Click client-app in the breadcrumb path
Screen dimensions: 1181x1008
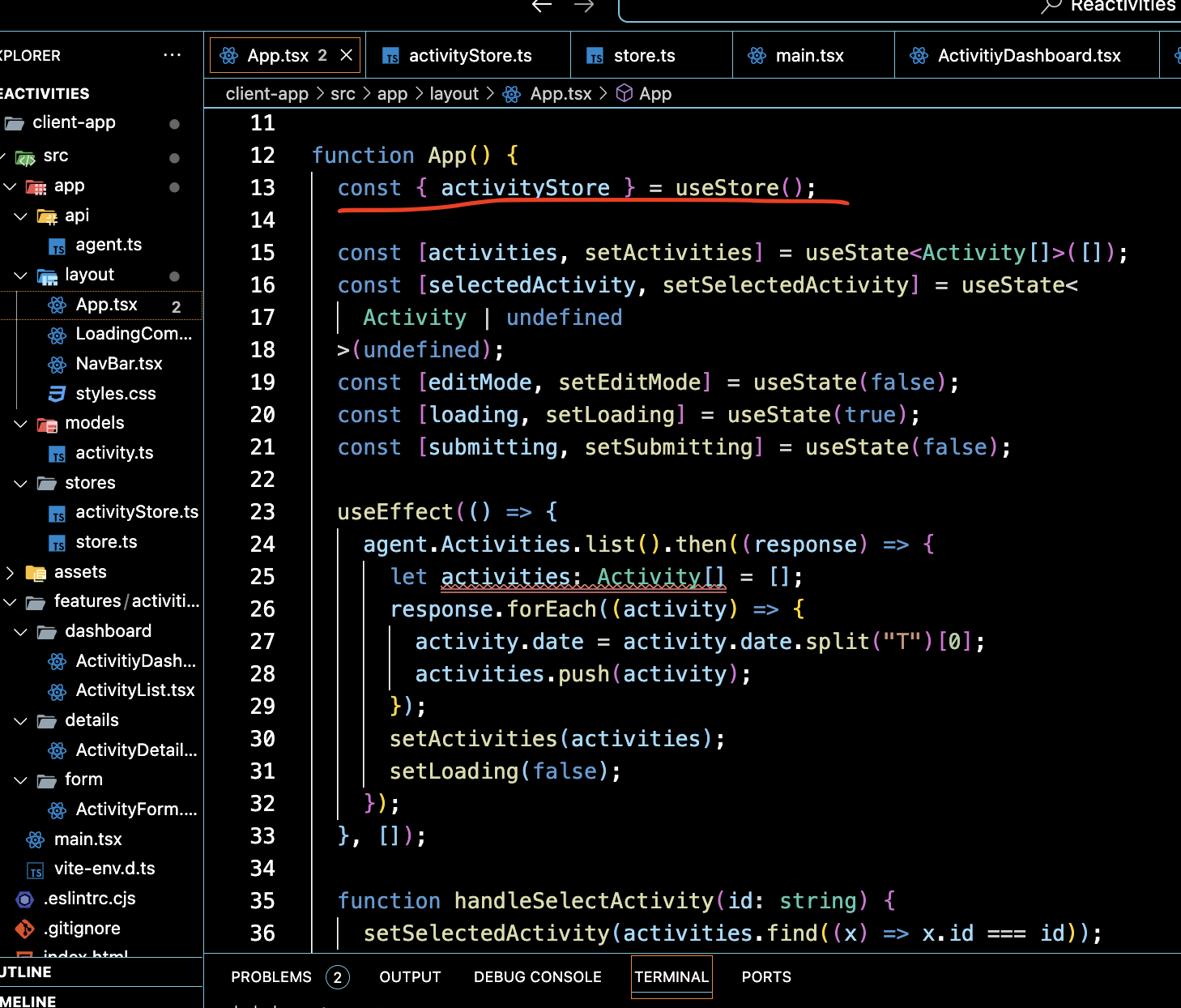click(267, 94)
